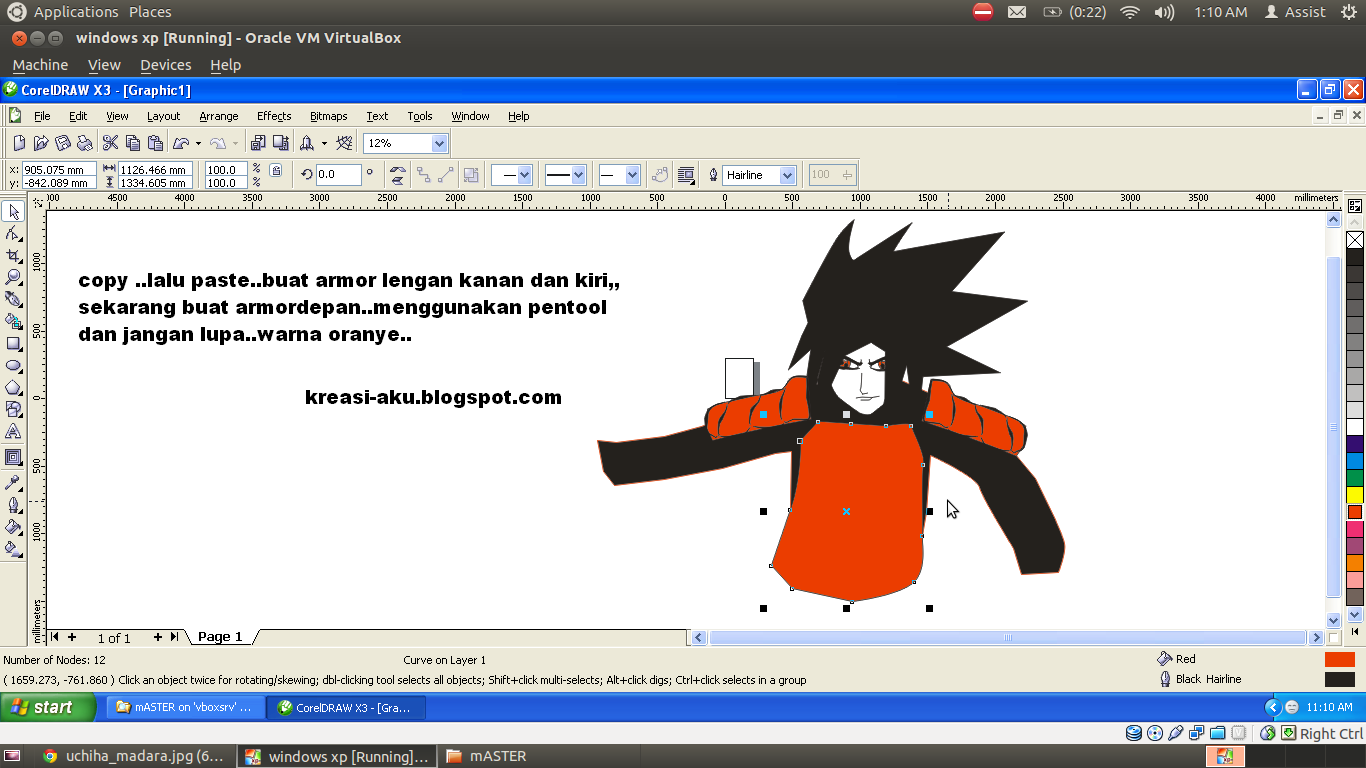
Task: Click the Cut scissors icon
Action: pyautogui.click(x=111, y=143)
